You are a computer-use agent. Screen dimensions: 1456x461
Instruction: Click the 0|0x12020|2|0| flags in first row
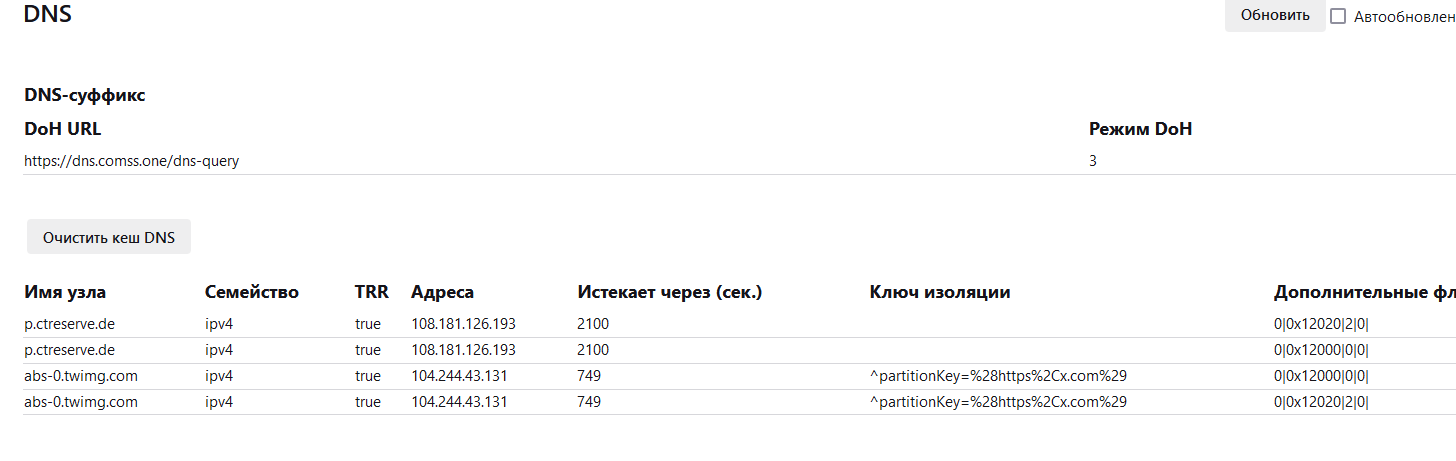(x=1321, y=324)
